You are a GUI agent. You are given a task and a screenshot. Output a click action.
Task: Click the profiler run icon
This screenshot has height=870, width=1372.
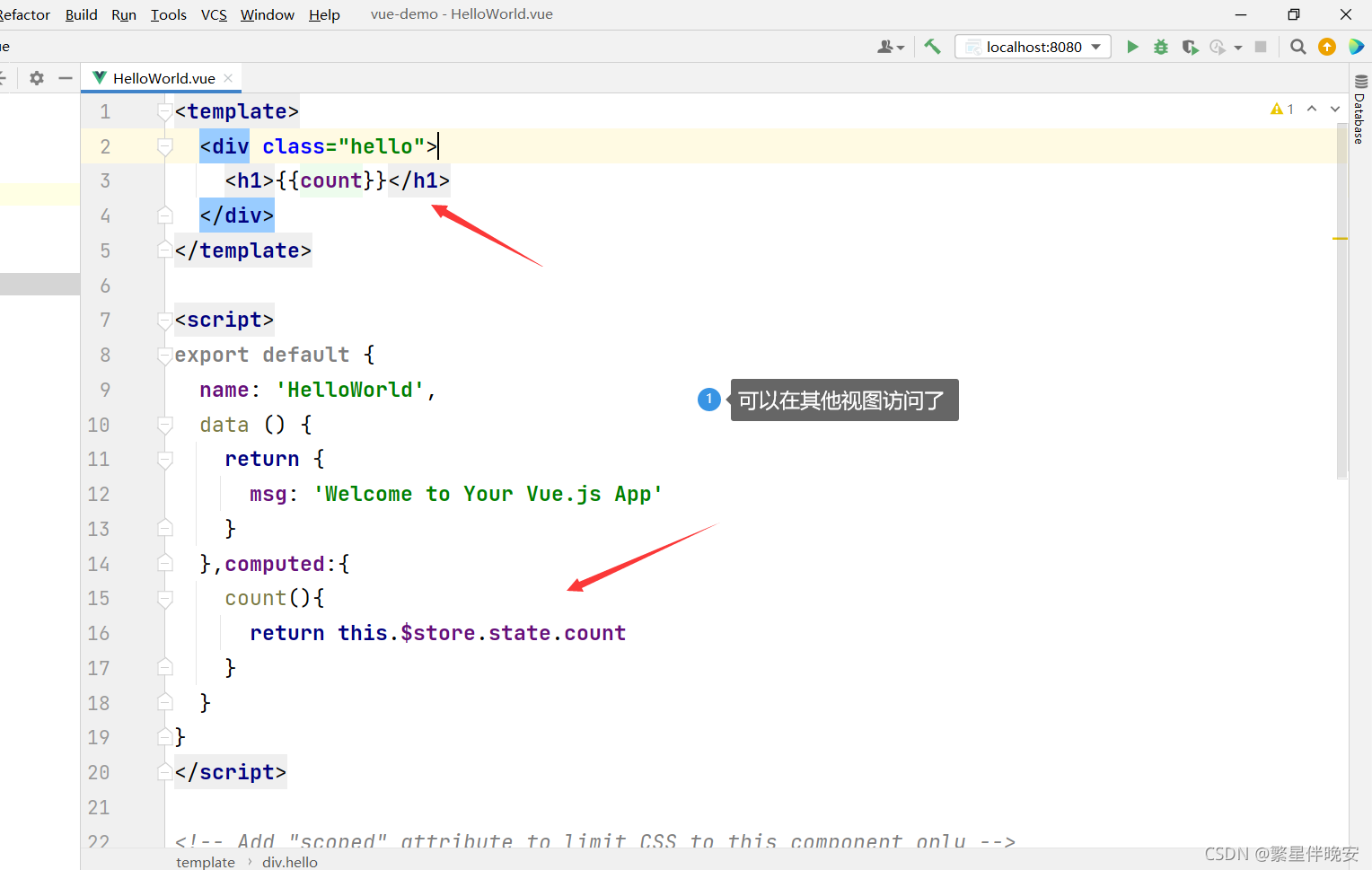tap(1218, 47)
